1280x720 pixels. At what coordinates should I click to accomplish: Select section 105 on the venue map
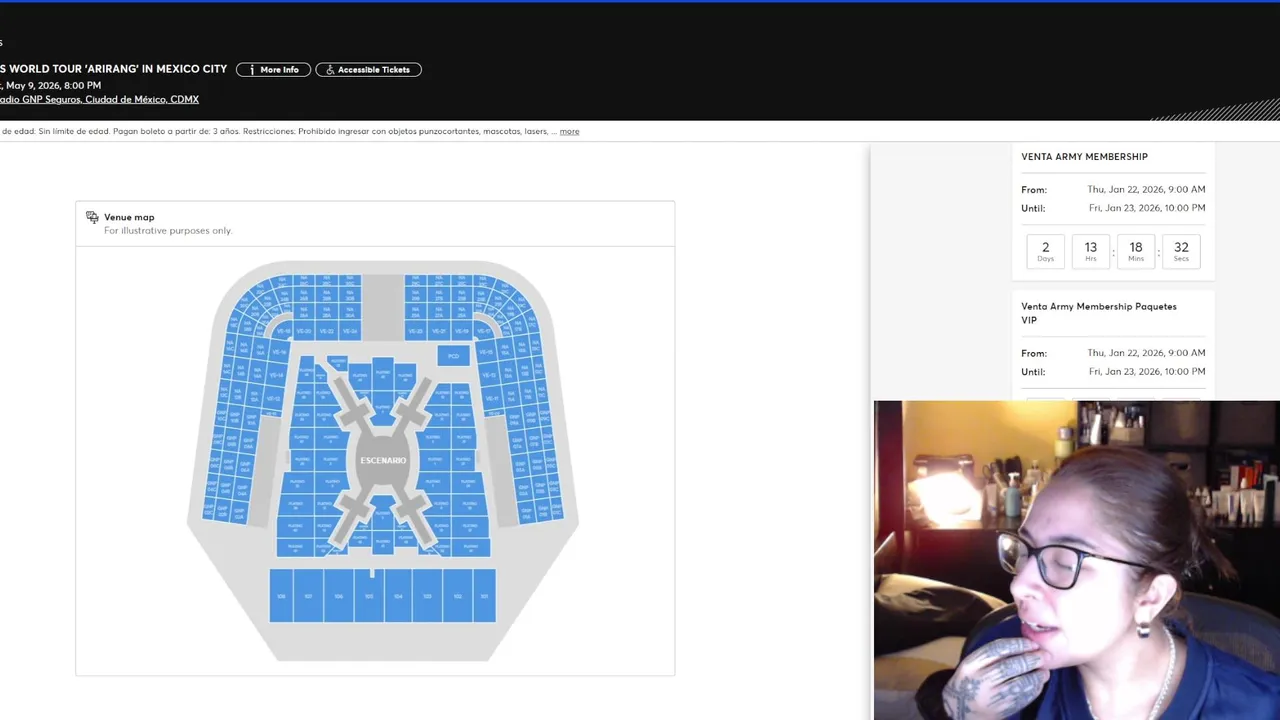point(368,597)
